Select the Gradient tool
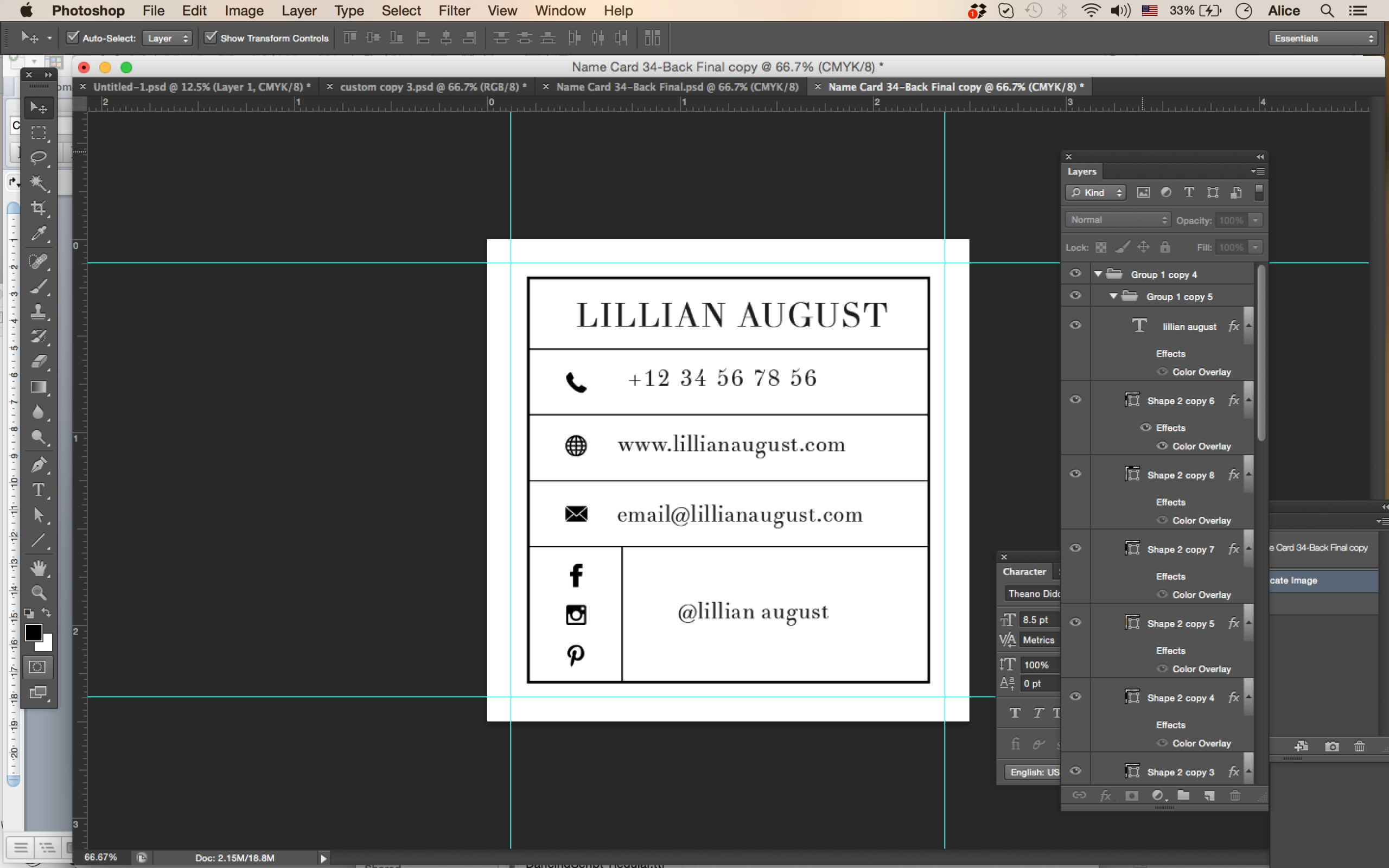This screenshot has width=1389, height=868. point(39,387)
